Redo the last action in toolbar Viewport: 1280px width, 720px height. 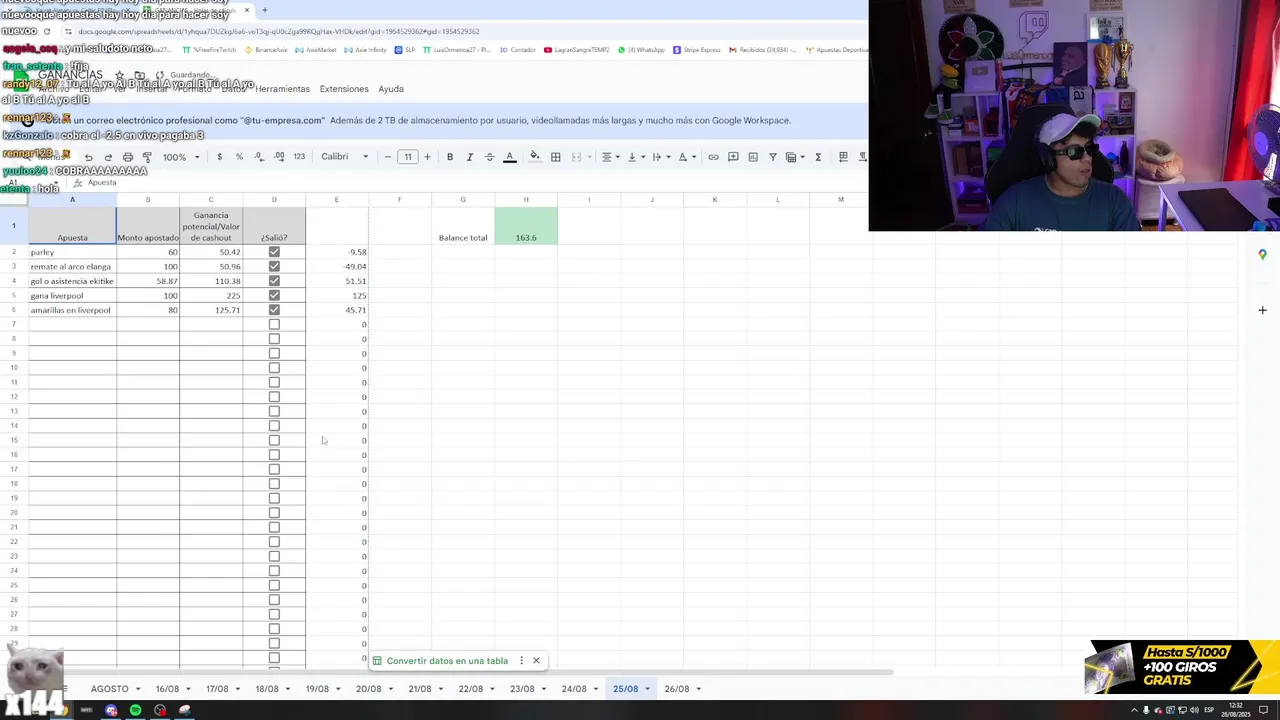click(108, 157)
